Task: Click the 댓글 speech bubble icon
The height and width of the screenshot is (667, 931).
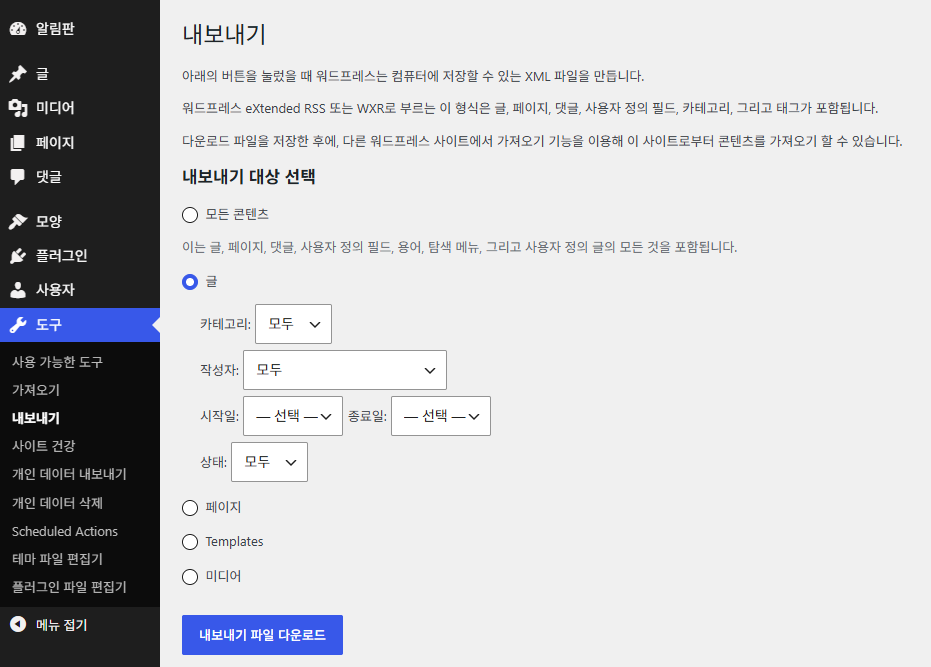Action: (18, 177)
